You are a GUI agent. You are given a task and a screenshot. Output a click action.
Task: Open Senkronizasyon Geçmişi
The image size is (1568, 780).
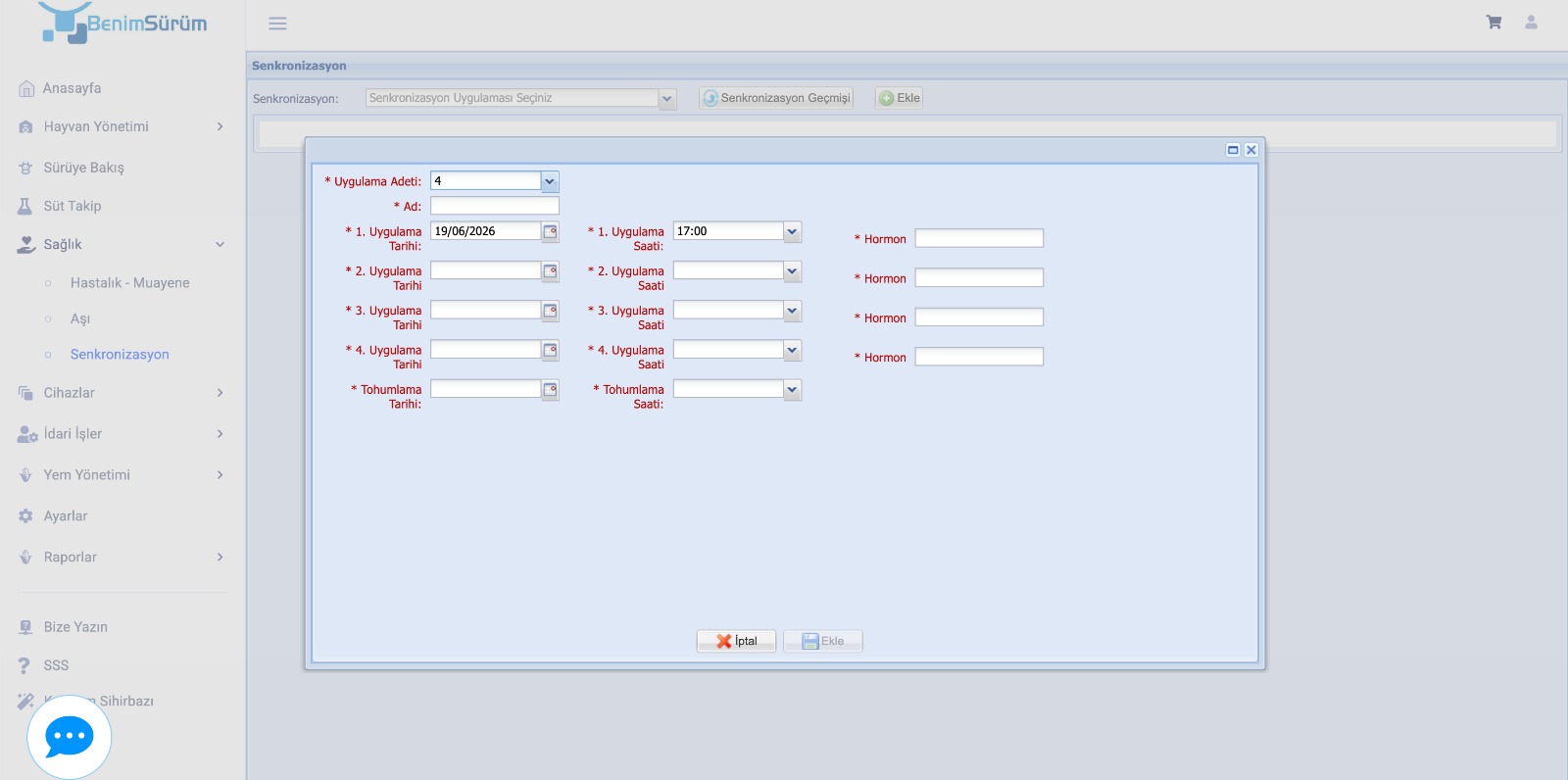click(x=776, y=98)
